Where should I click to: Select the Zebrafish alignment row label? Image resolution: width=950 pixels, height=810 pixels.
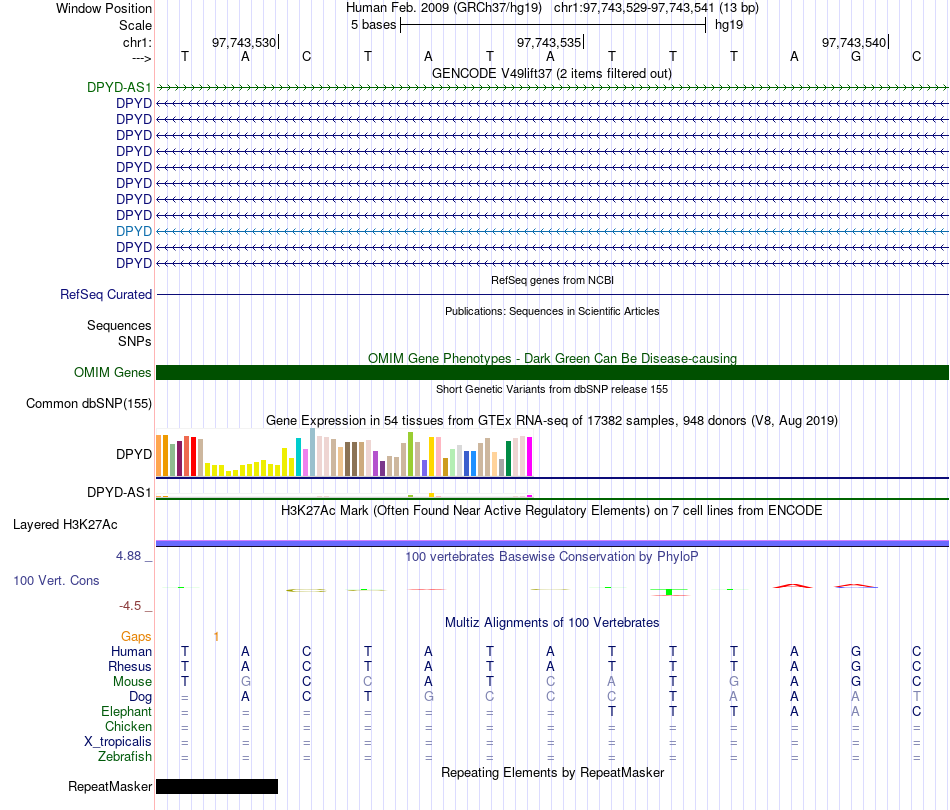[125, 757]
